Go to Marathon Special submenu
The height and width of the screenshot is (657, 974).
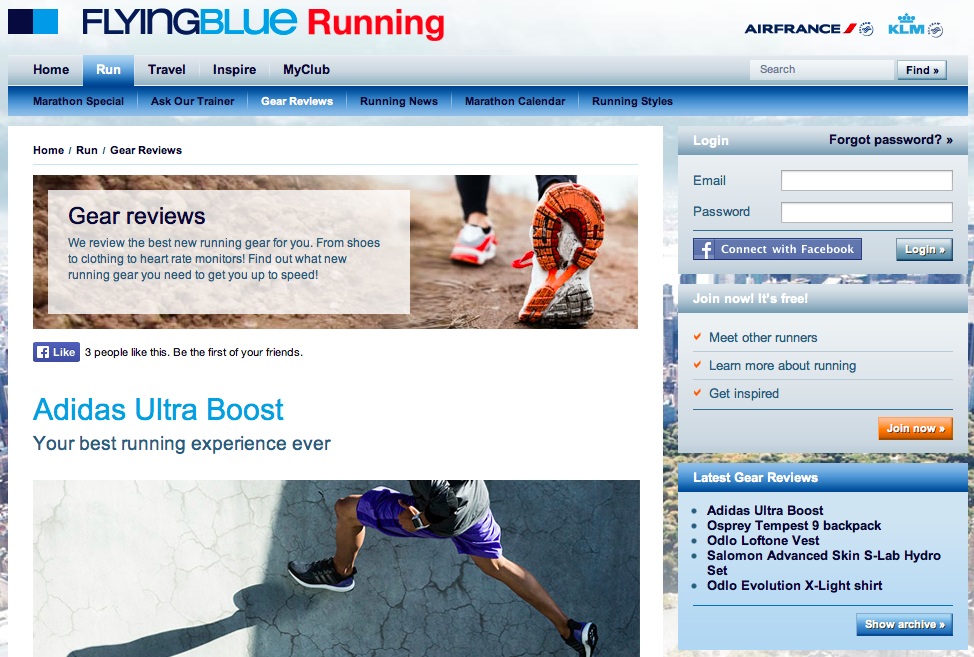click(x=78, y=101)
